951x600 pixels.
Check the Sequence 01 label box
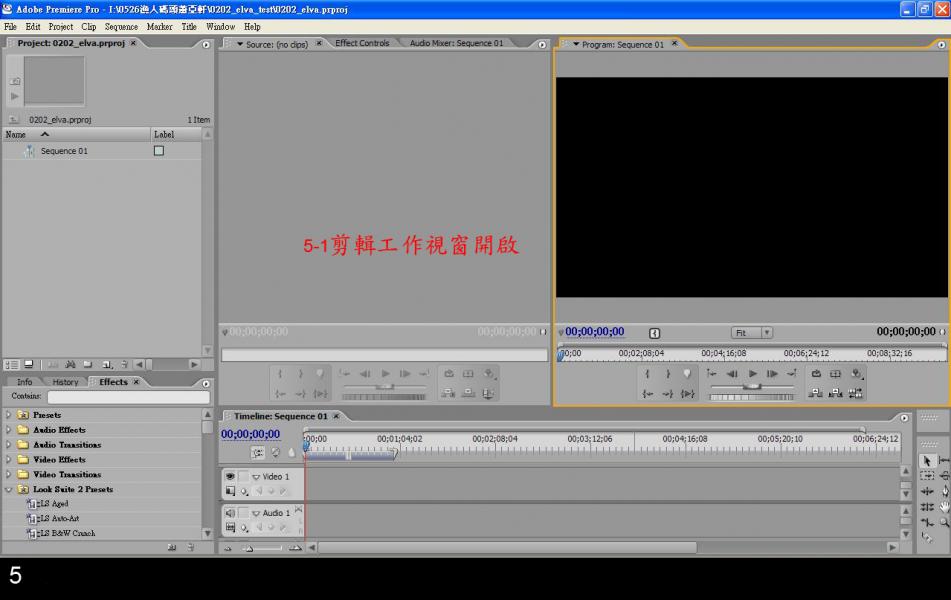(158, 151)
